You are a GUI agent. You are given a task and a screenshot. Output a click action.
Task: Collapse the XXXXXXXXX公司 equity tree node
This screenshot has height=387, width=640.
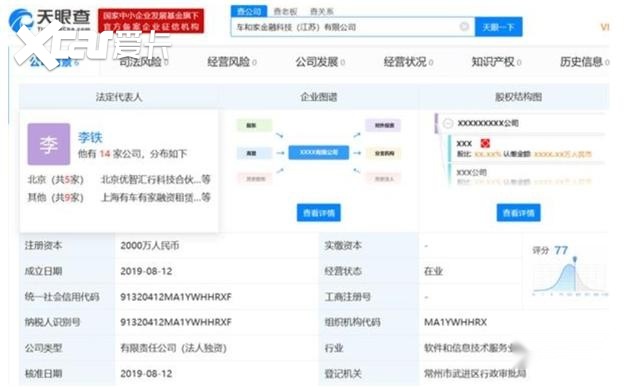point(448,123)
